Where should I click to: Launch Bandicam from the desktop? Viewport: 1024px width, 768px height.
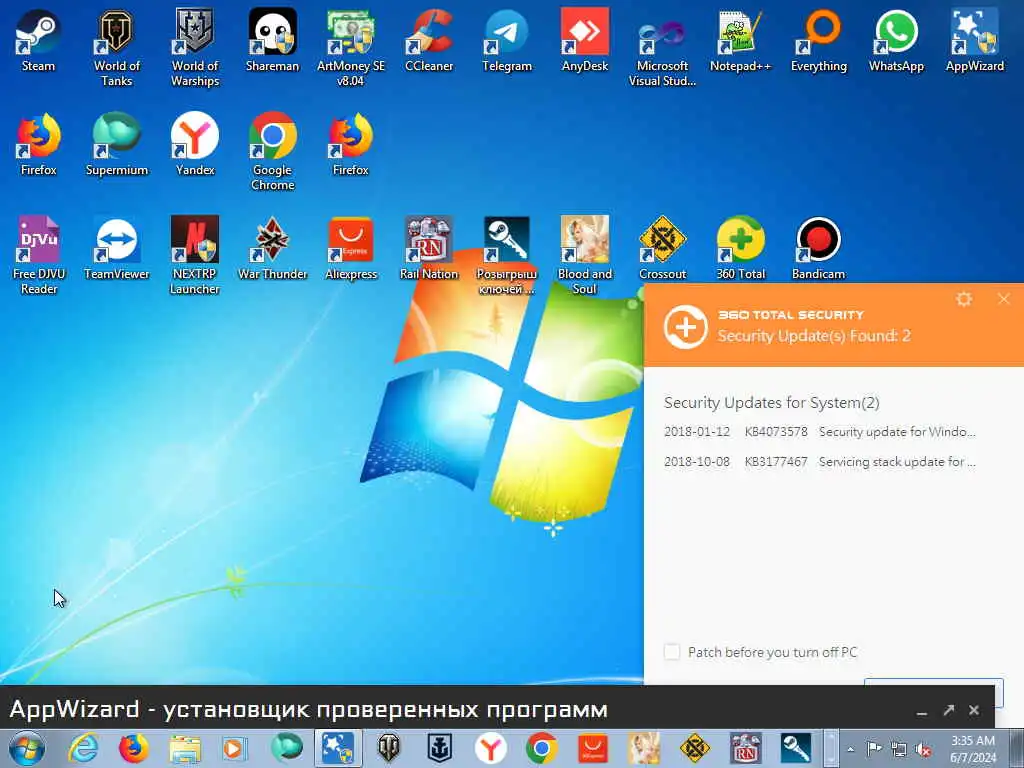pos(818,248)
